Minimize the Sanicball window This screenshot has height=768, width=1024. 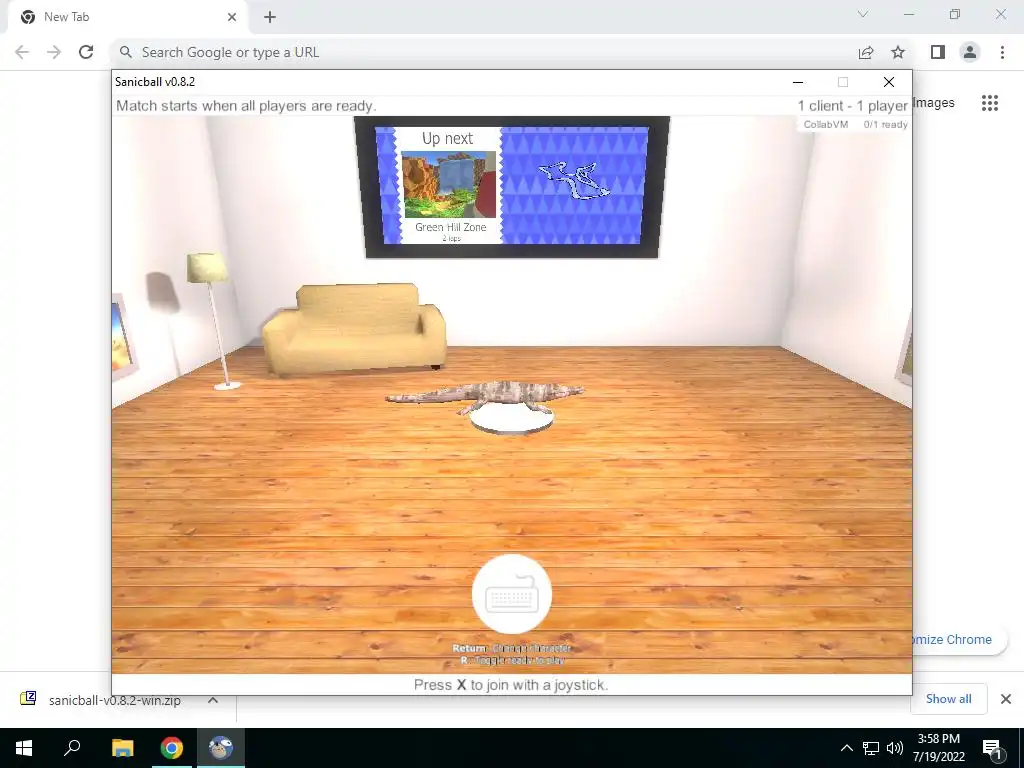[797, 82]
